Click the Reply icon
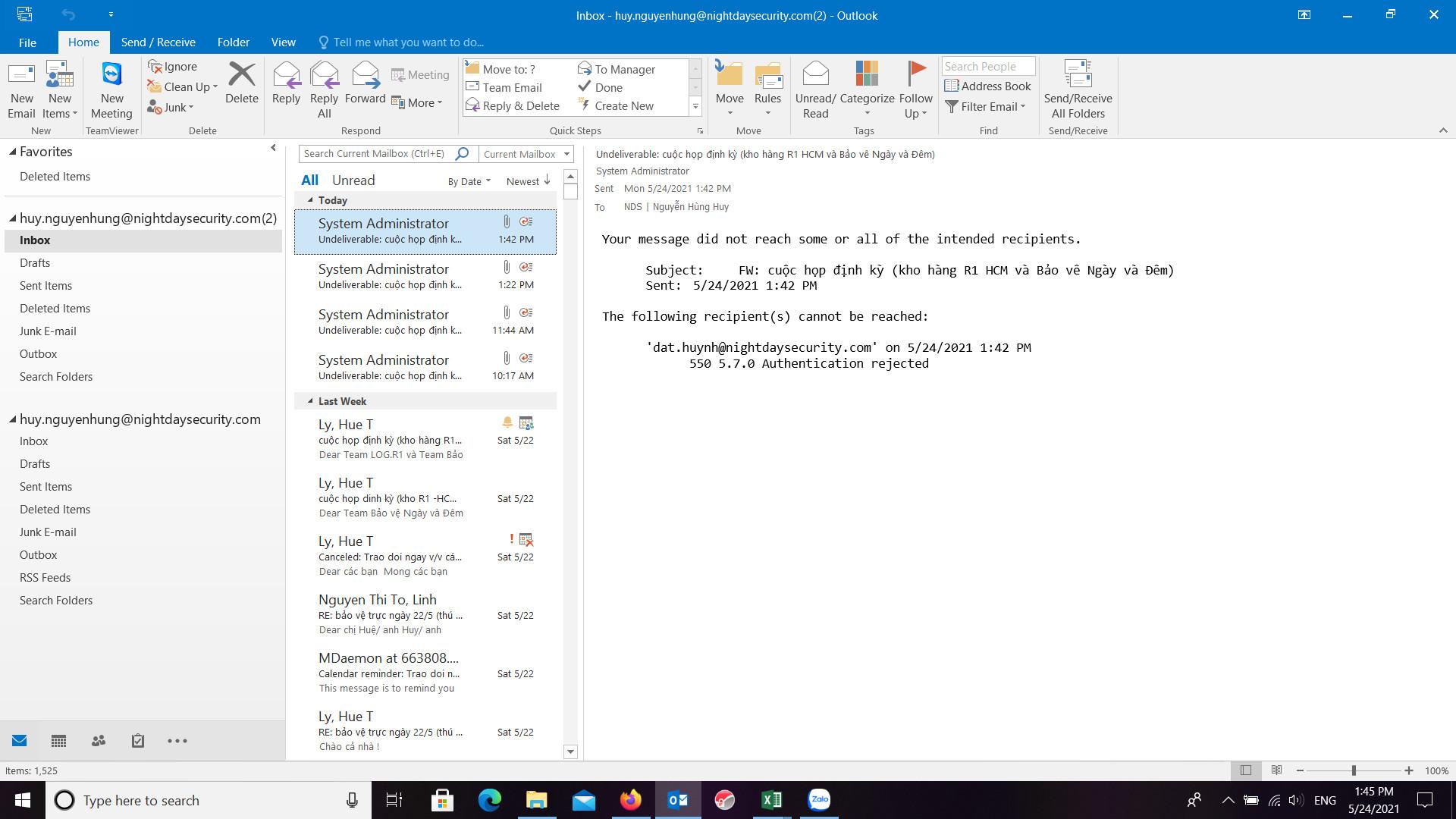The height and width of the screenshot is (819, 1456). pyautogui.click(x=286, y=83)
